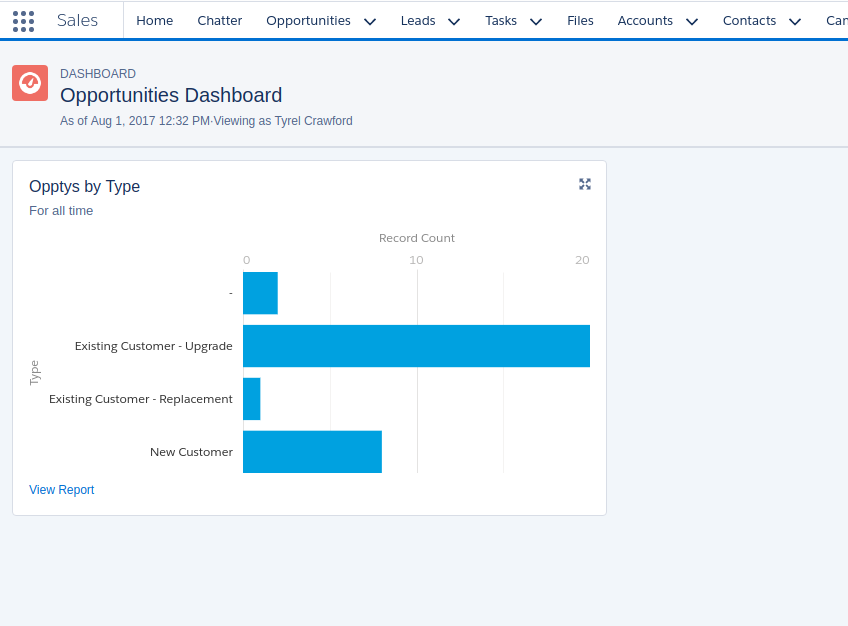Open the Contacts dropdown chevron
This screenshot has width=848, height=626.
click(x=795, y=21)
